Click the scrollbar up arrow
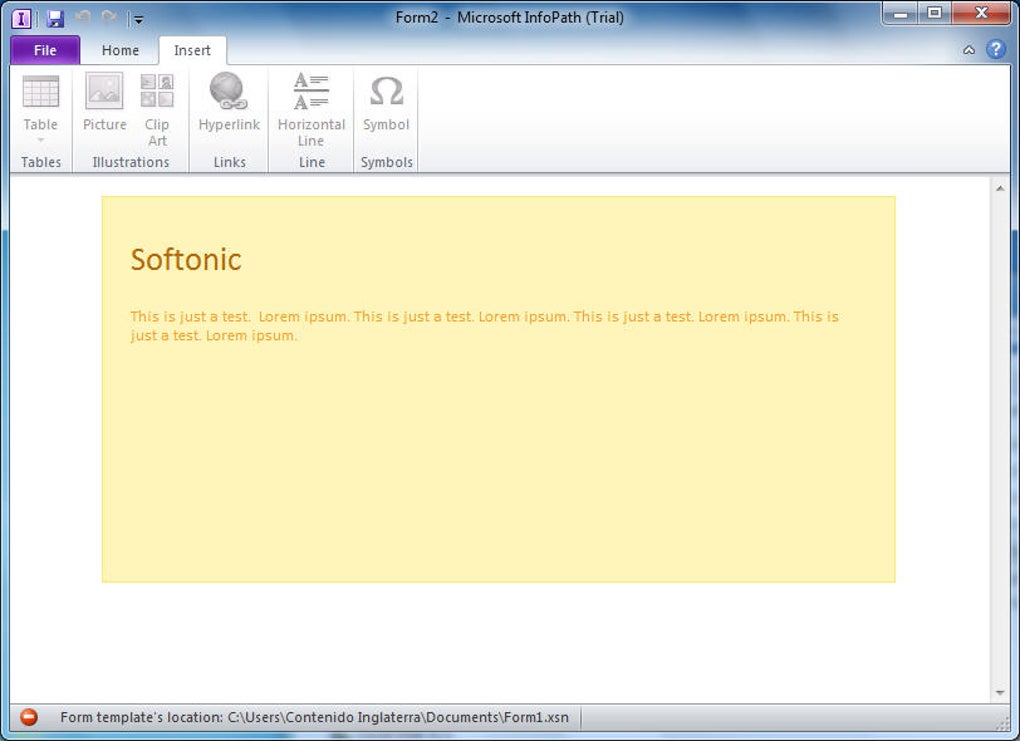 point(1000,189)
